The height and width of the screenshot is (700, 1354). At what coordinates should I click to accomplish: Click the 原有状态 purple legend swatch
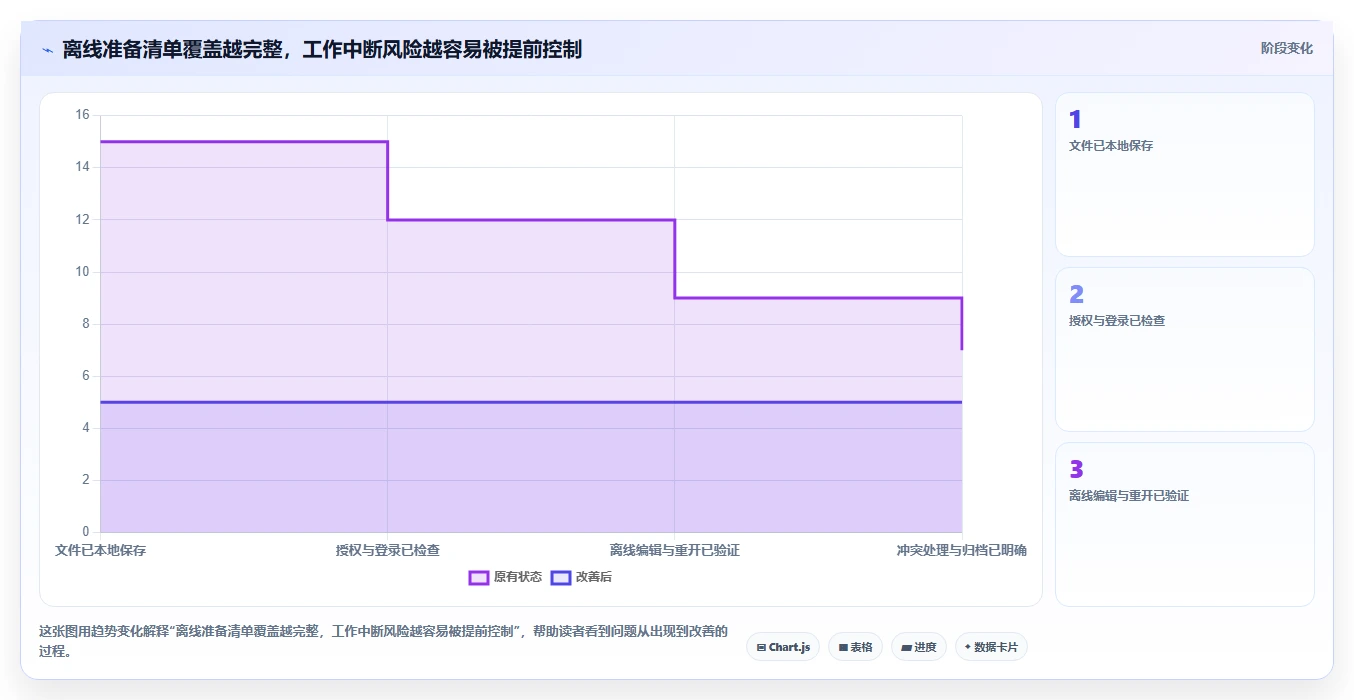(x=479, y=577)
